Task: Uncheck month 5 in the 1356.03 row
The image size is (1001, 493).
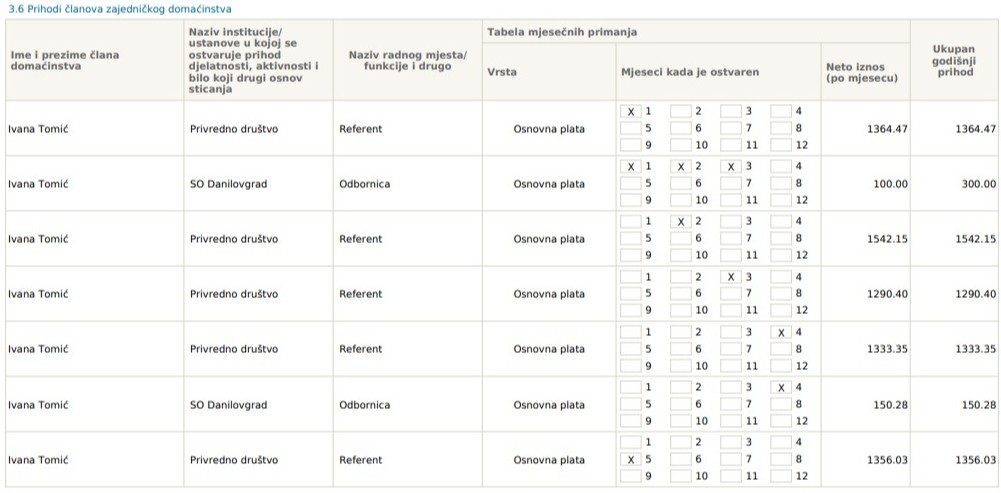Action: point(630,460)
